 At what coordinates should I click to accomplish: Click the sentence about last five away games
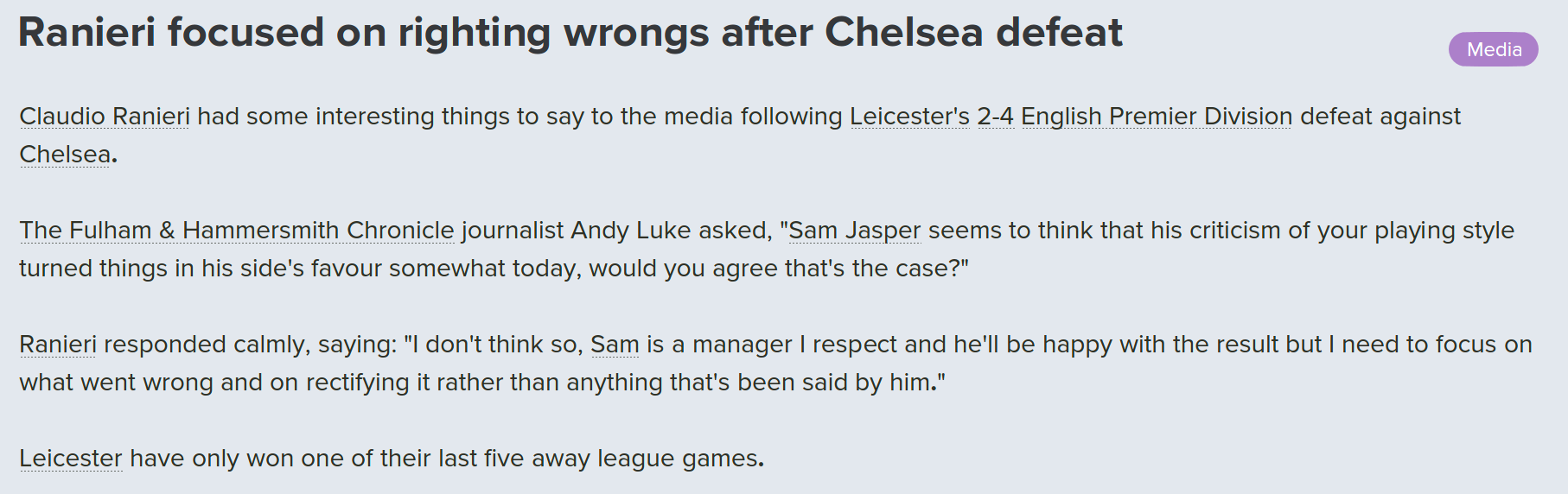click(392, 459)
